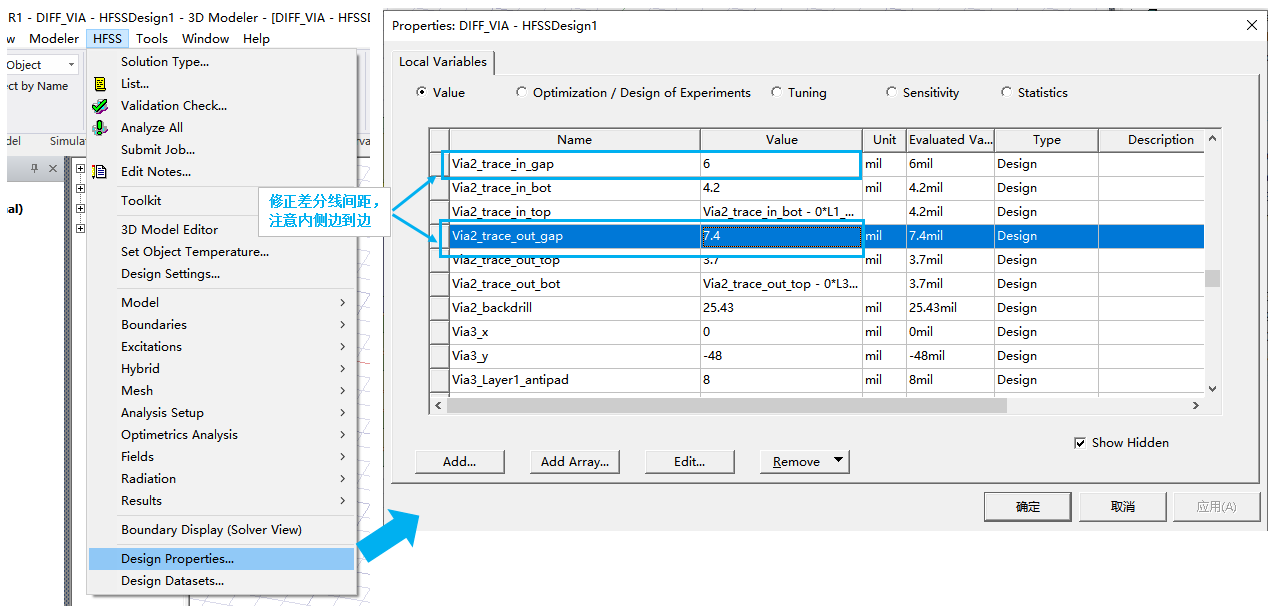Image resolution: width=1273 pixels, height=606 pixels.
Task: Select the Value radio button
Action: (x=421, y=92)
